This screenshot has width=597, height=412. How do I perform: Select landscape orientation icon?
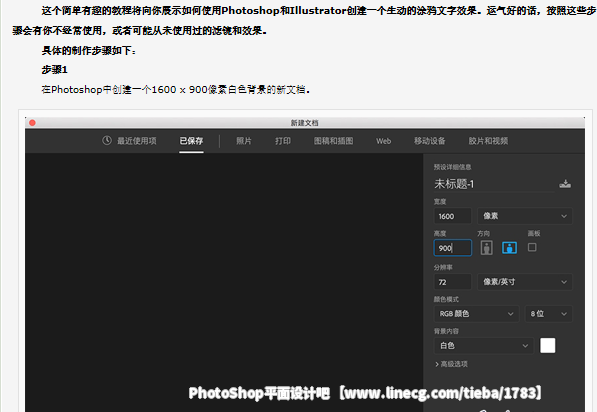(509, 248)
